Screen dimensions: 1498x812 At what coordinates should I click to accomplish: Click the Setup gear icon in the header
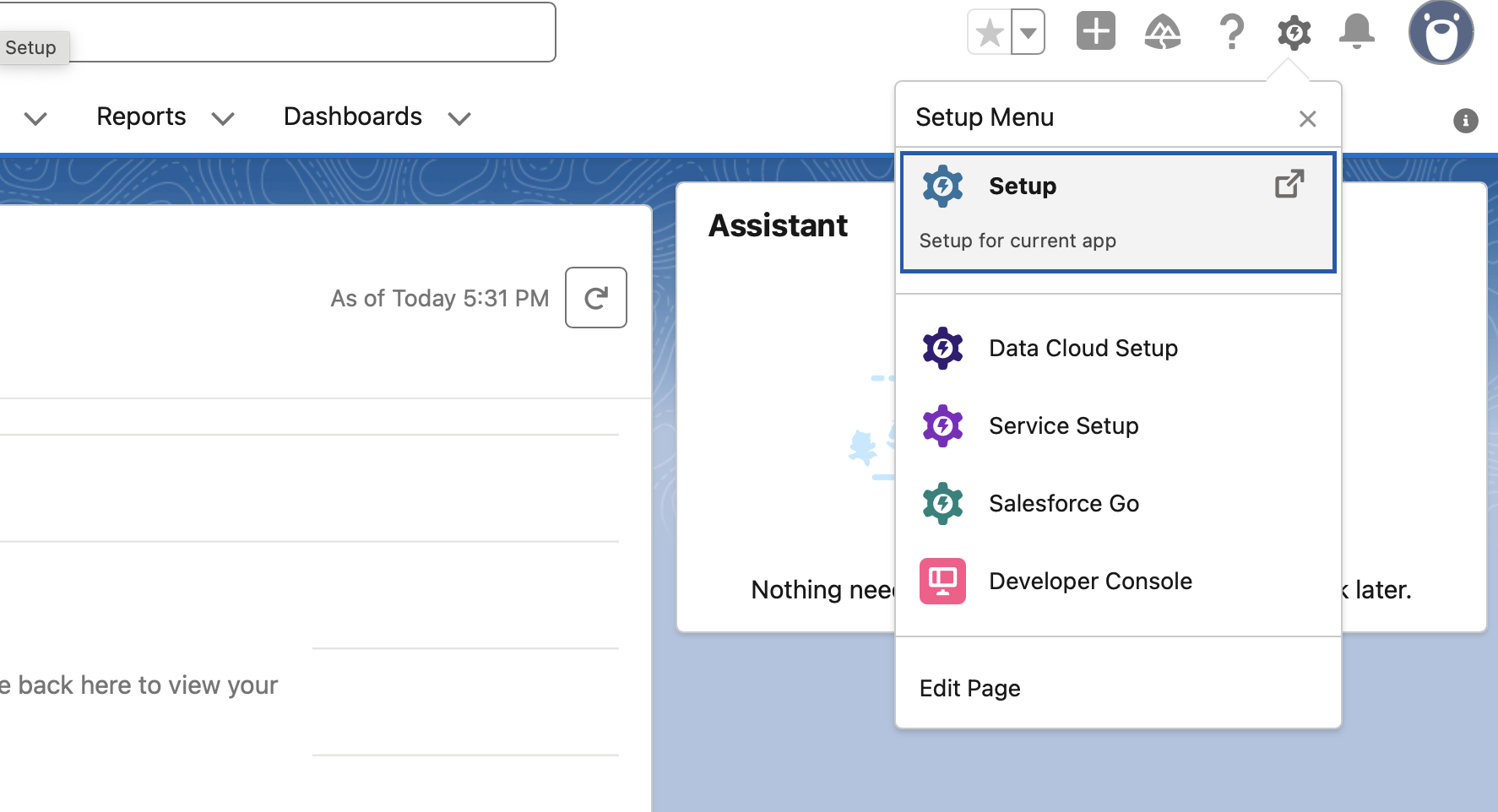[x=1294, y=32]
